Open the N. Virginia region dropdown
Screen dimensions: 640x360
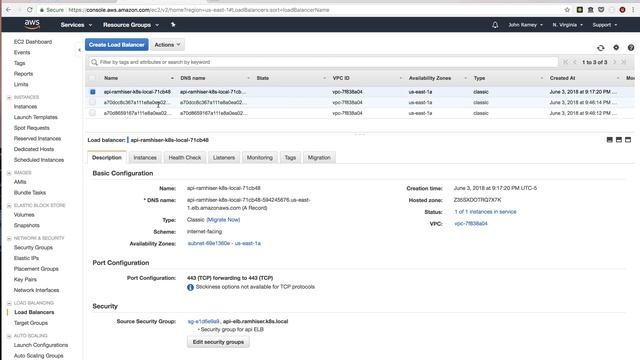coord(567,25)
